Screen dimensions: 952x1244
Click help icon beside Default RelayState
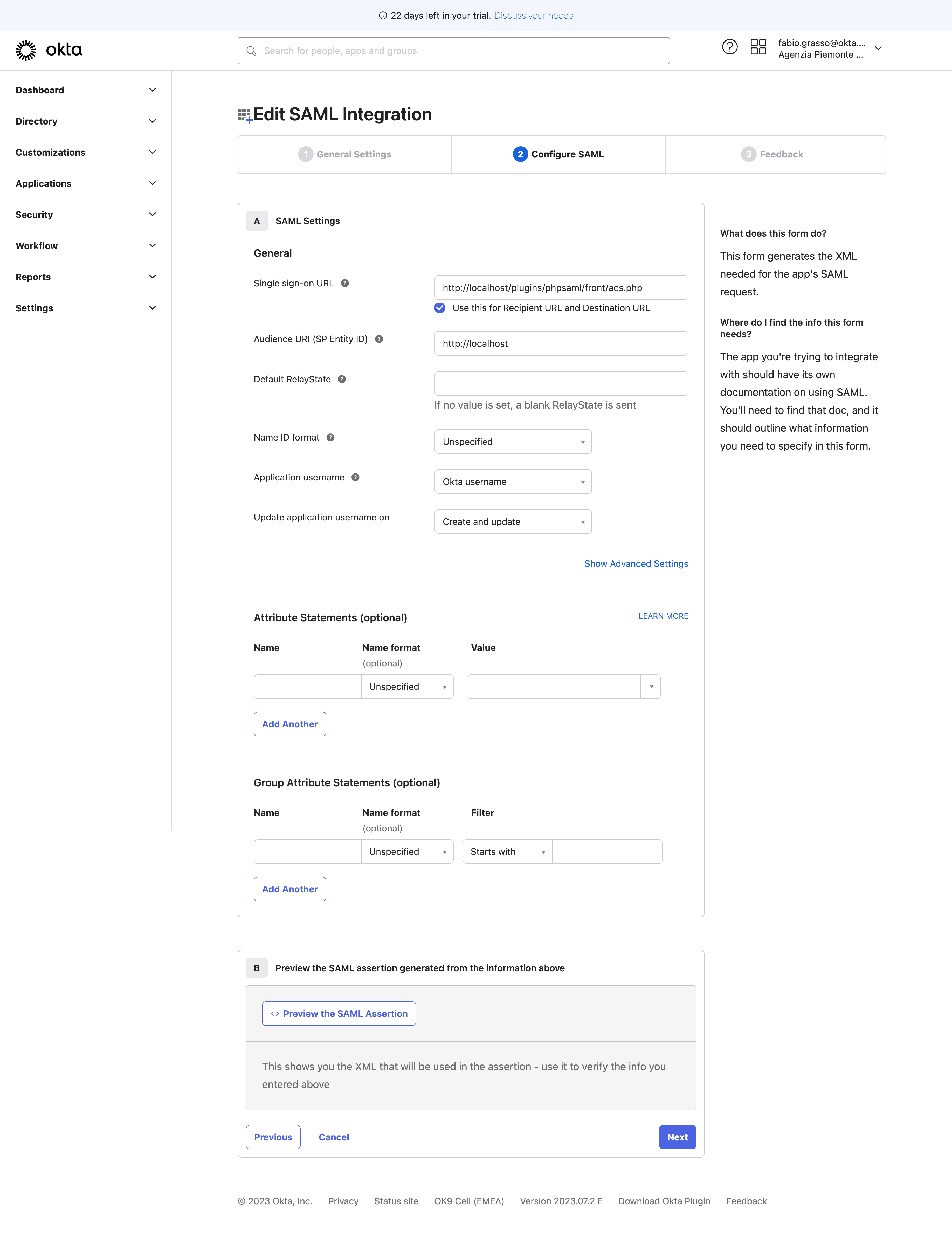pos(342,379)
